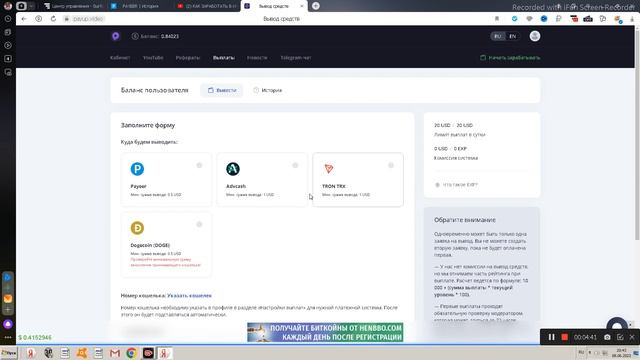Click the green start-earning link in header
This screenshot has height=360, width=640.
coord(510,58)
